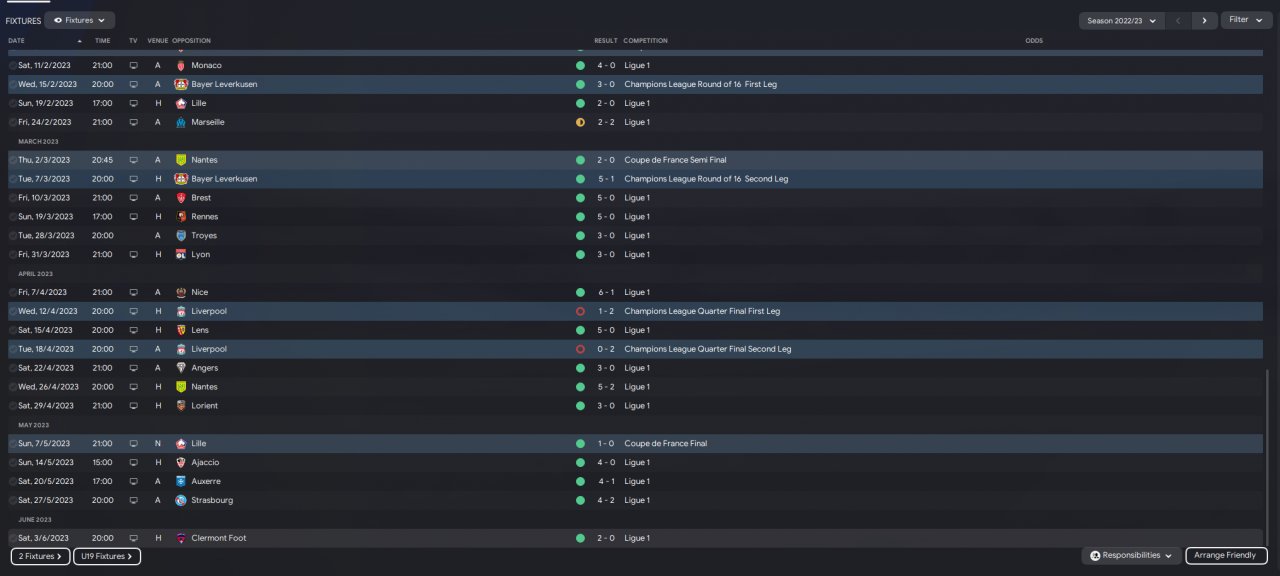Image resolution: width=1280 pixels, height=576 pixels.
Task: Click the Monaco club badge icon
Action: [x=181, y=65]
